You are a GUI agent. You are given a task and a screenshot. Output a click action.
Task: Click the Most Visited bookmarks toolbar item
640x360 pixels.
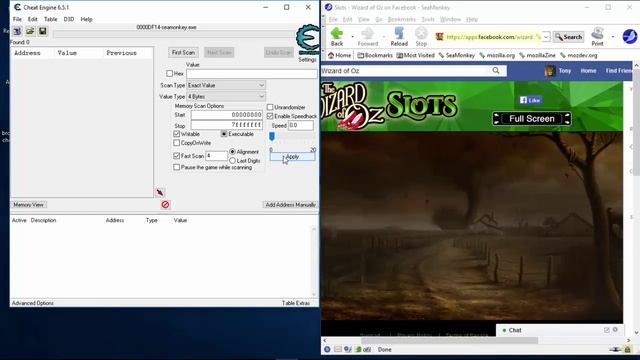(x=415, y=55)
